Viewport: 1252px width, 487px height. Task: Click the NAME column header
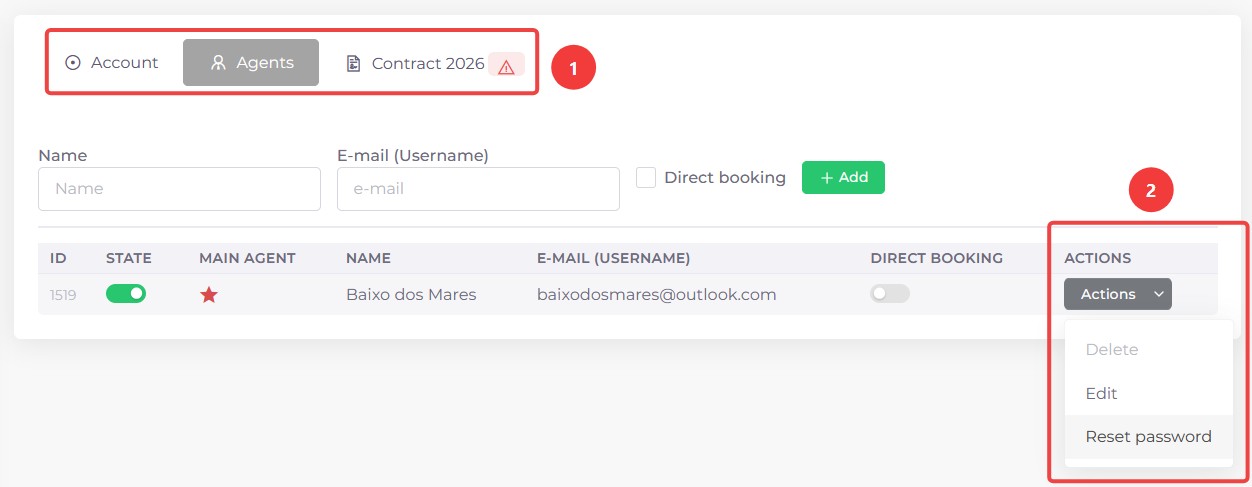pos(368,258)
